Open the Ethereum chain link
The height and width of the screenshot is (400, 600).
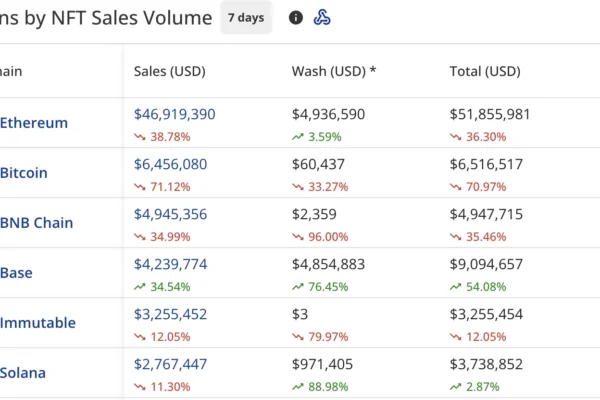[x=34, y=123]
